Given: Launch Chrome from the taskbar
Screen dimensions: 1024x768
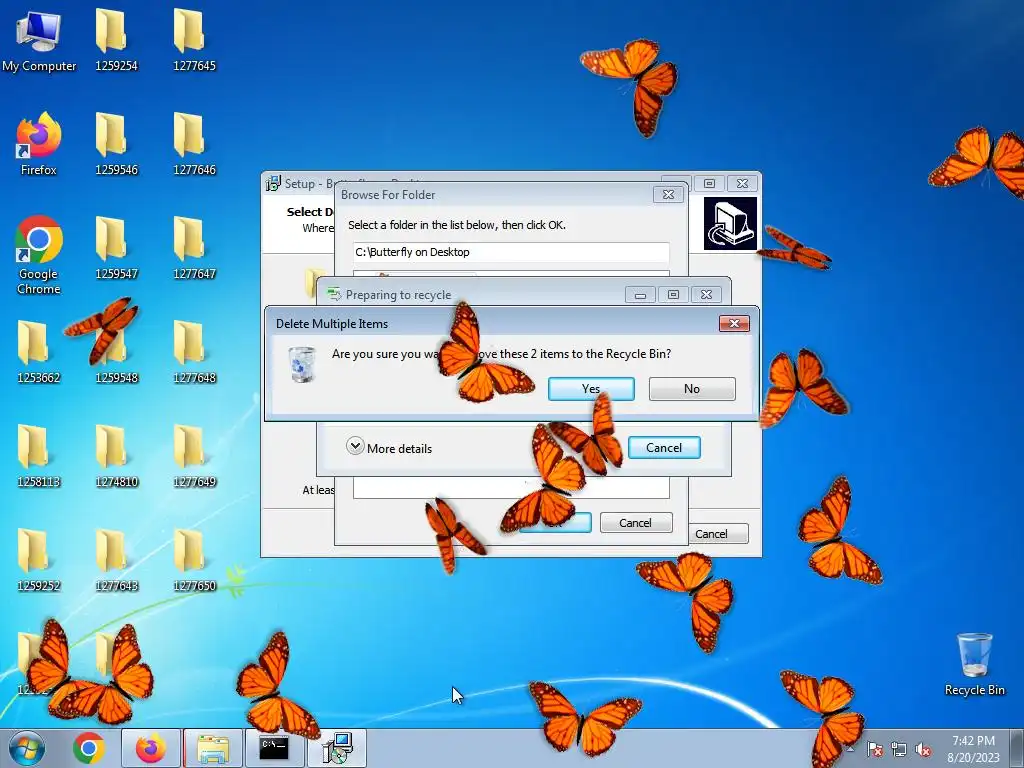Looking at the screenshot, I should [89, 748].
